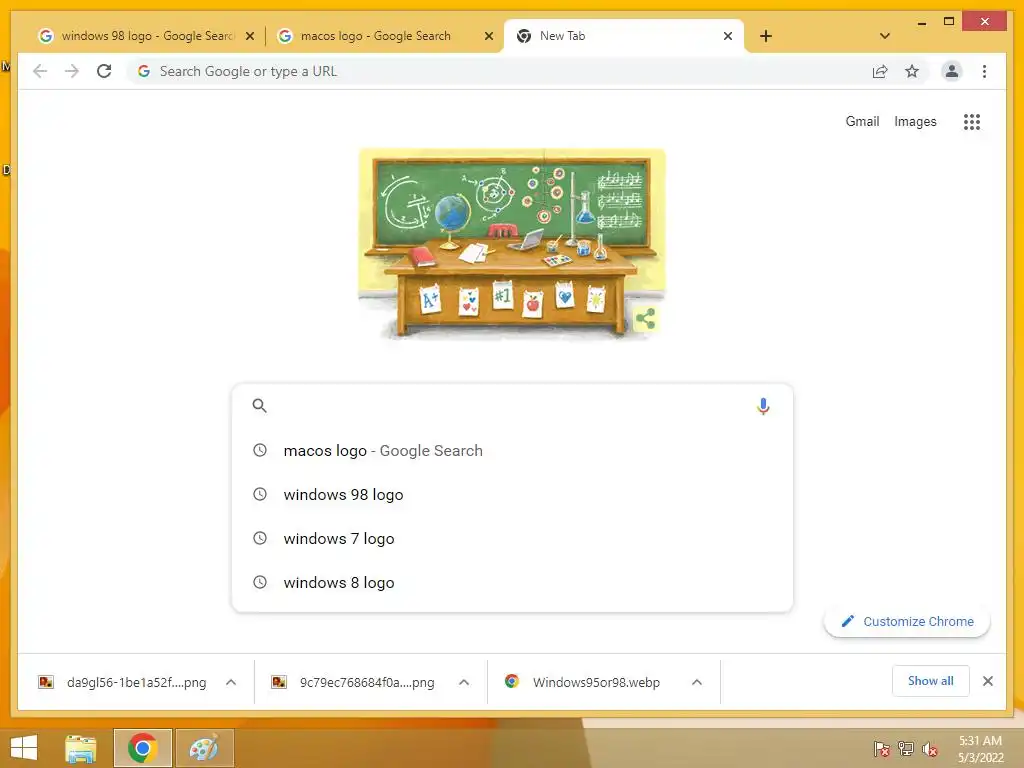1024x768 pixels.
Task: Close the New Tab tab
Action: point(728,37)
